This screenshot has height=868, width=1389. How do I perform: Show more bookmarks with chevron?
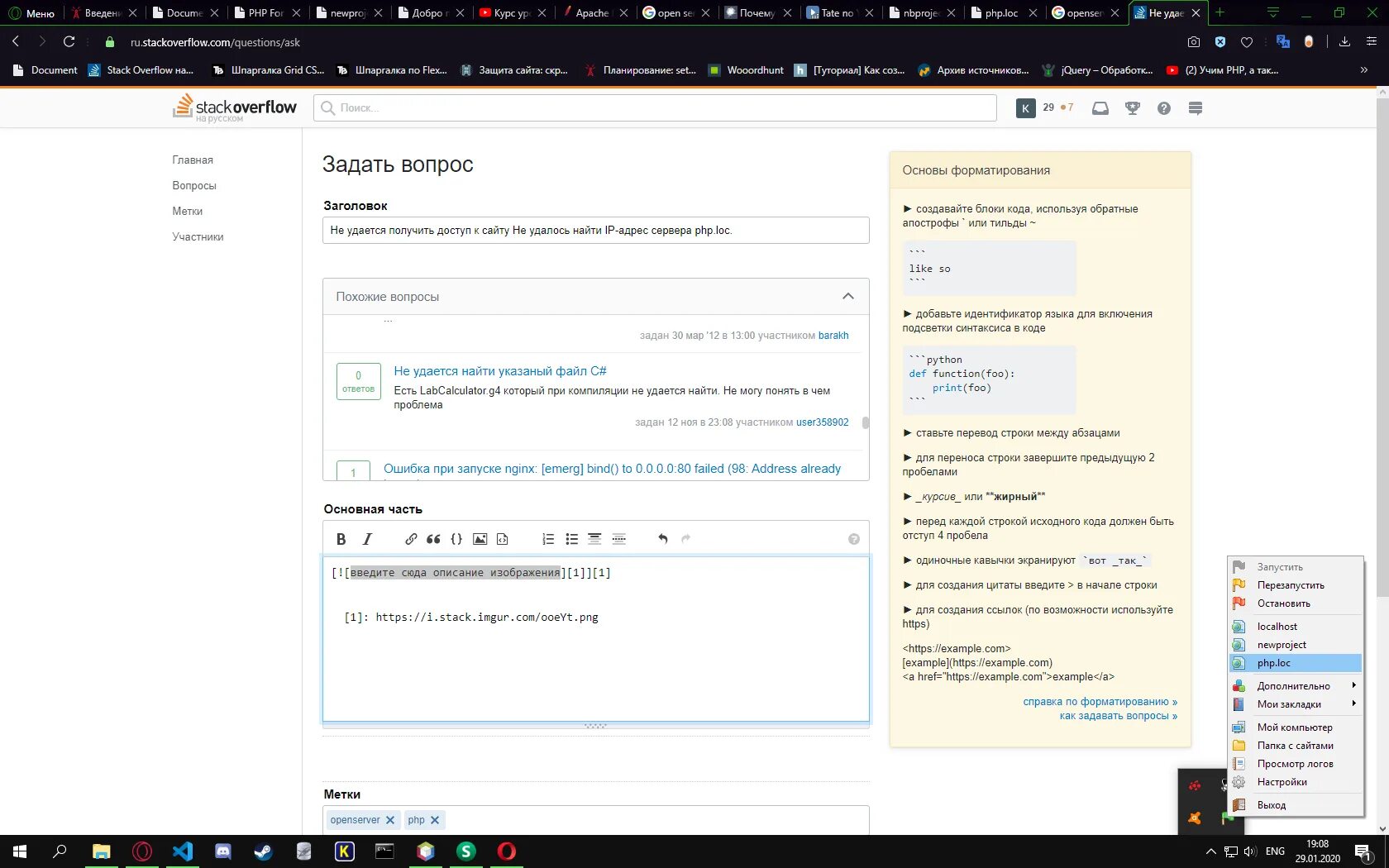point(1363,70)
